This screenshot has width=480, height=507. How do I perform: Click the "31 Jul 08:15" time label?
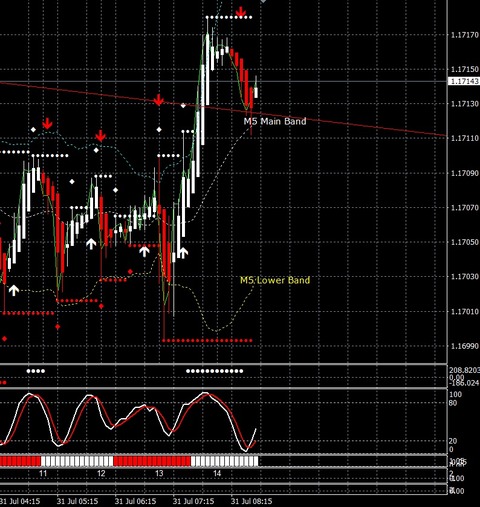click(251, 501)
